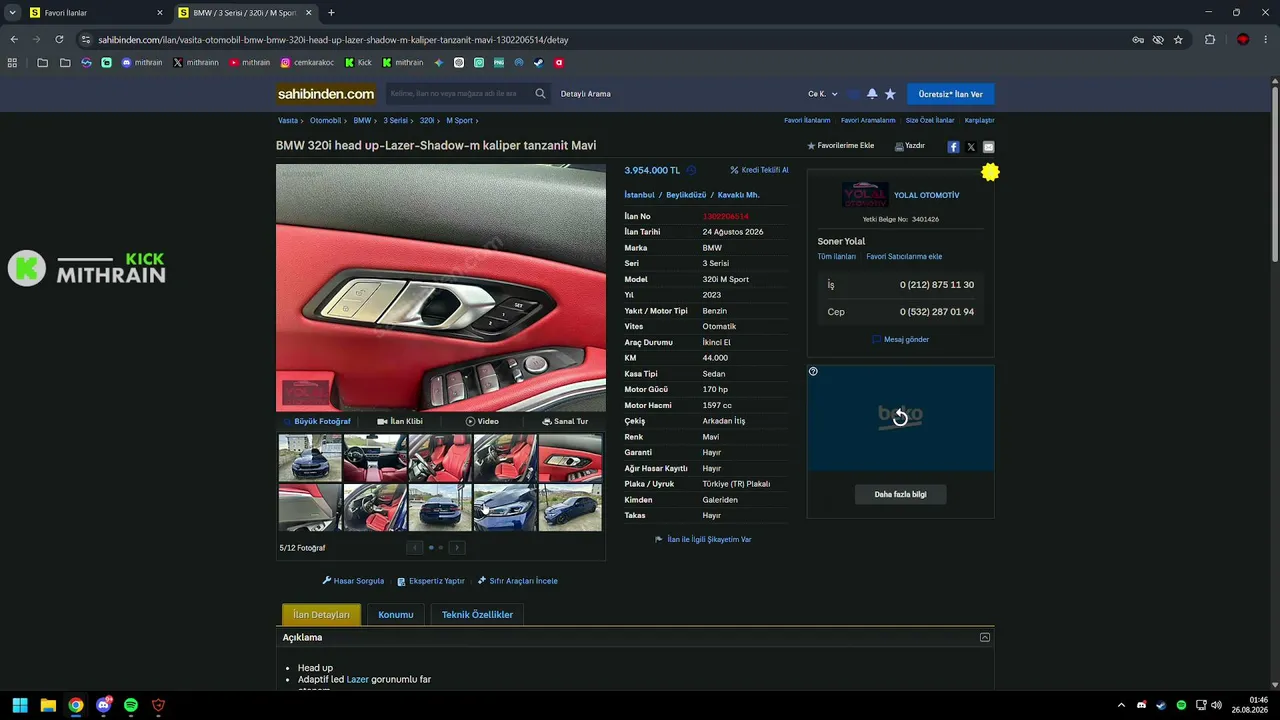Open the Discord mithrain bookmark
This screenshot has height=720, width=1280.
[142, 63]
